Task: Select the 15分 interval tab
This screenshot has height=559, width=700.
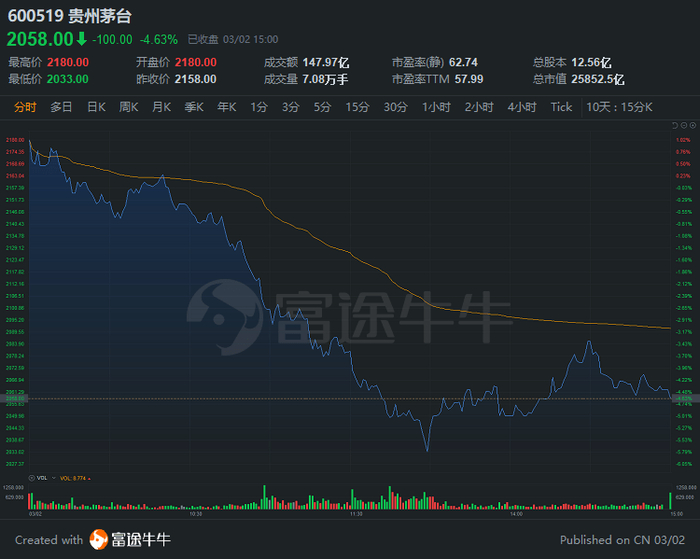Action: [358, 107]
